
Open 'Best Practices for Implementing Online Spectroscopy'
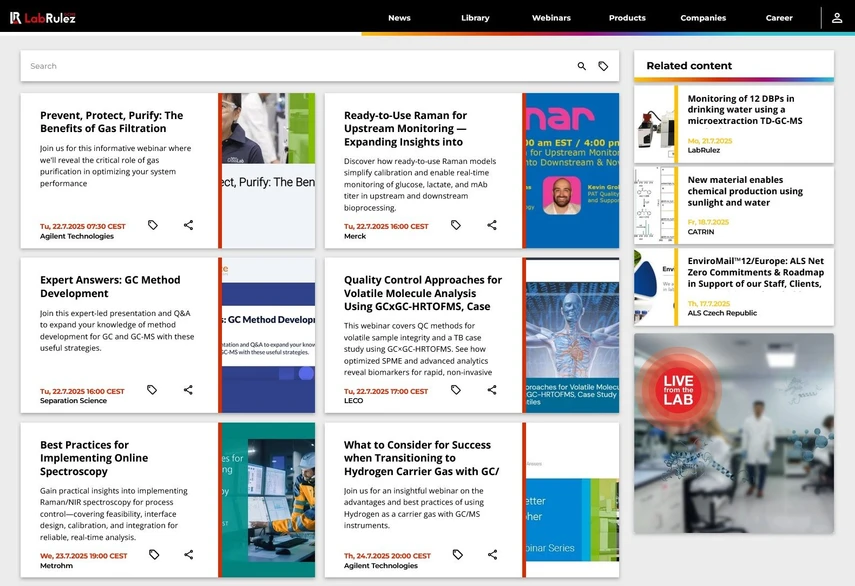click(94, 458)
